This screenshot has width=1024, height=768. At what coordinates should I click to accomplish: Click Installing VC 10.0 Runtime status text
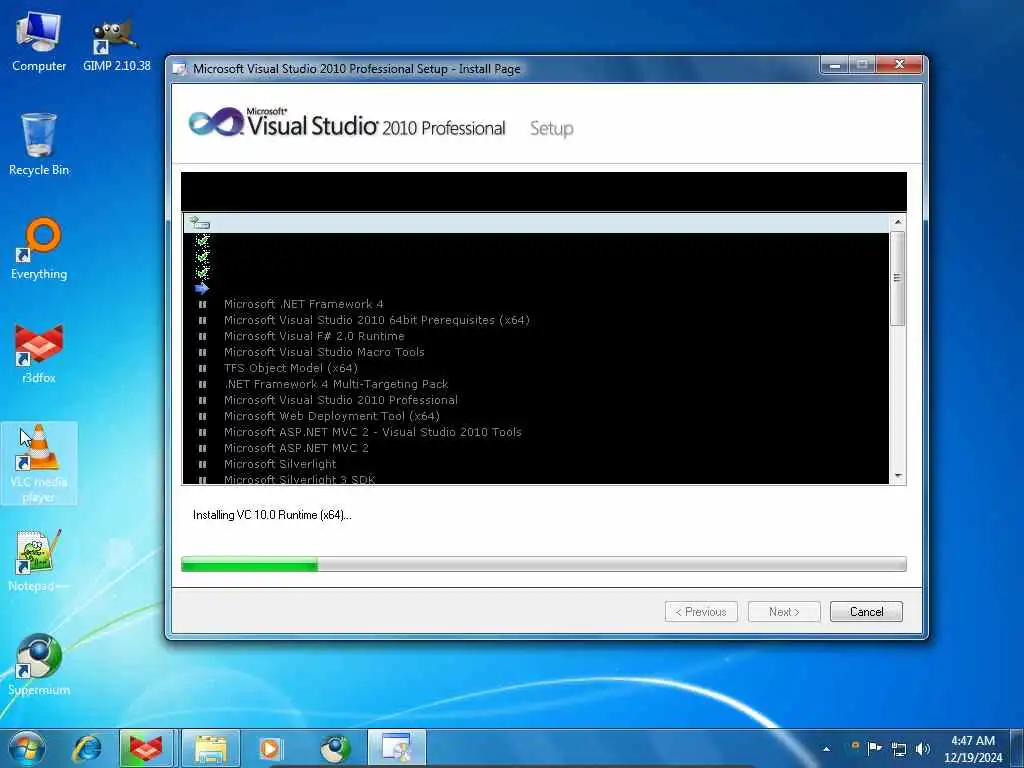pyautogui.click(x=272, y=515)
